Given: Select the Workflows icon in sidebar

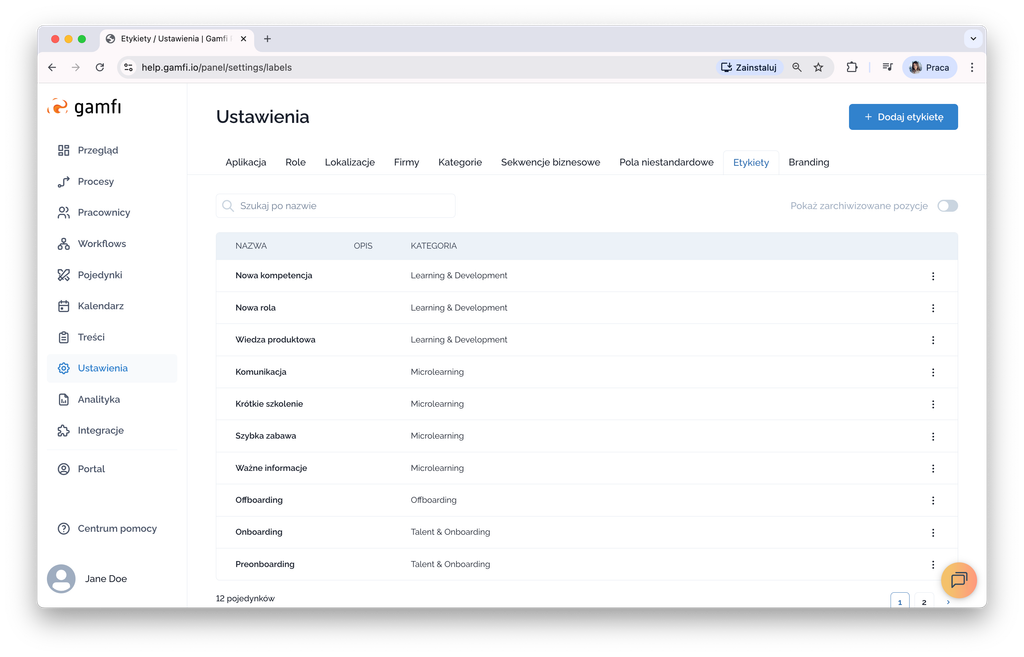Looking at the screenshot, I should 64,243.
